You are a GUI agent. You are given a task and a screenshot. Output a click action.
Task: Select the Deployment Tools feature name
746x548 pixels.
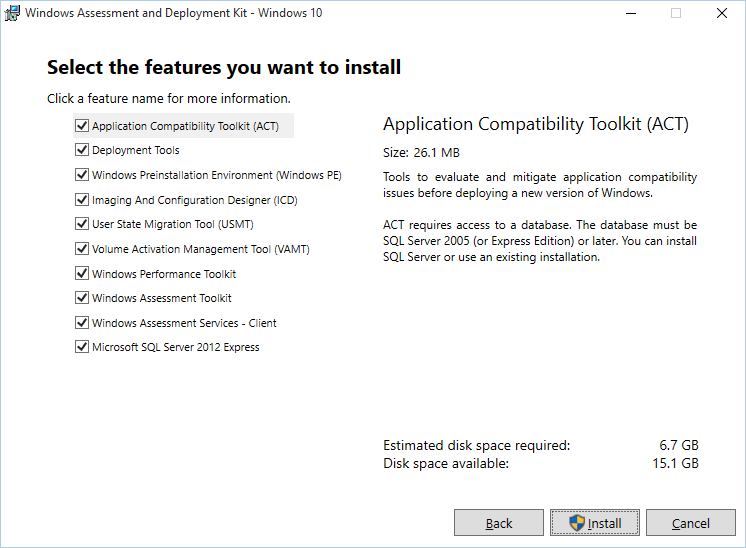[136, 151]
